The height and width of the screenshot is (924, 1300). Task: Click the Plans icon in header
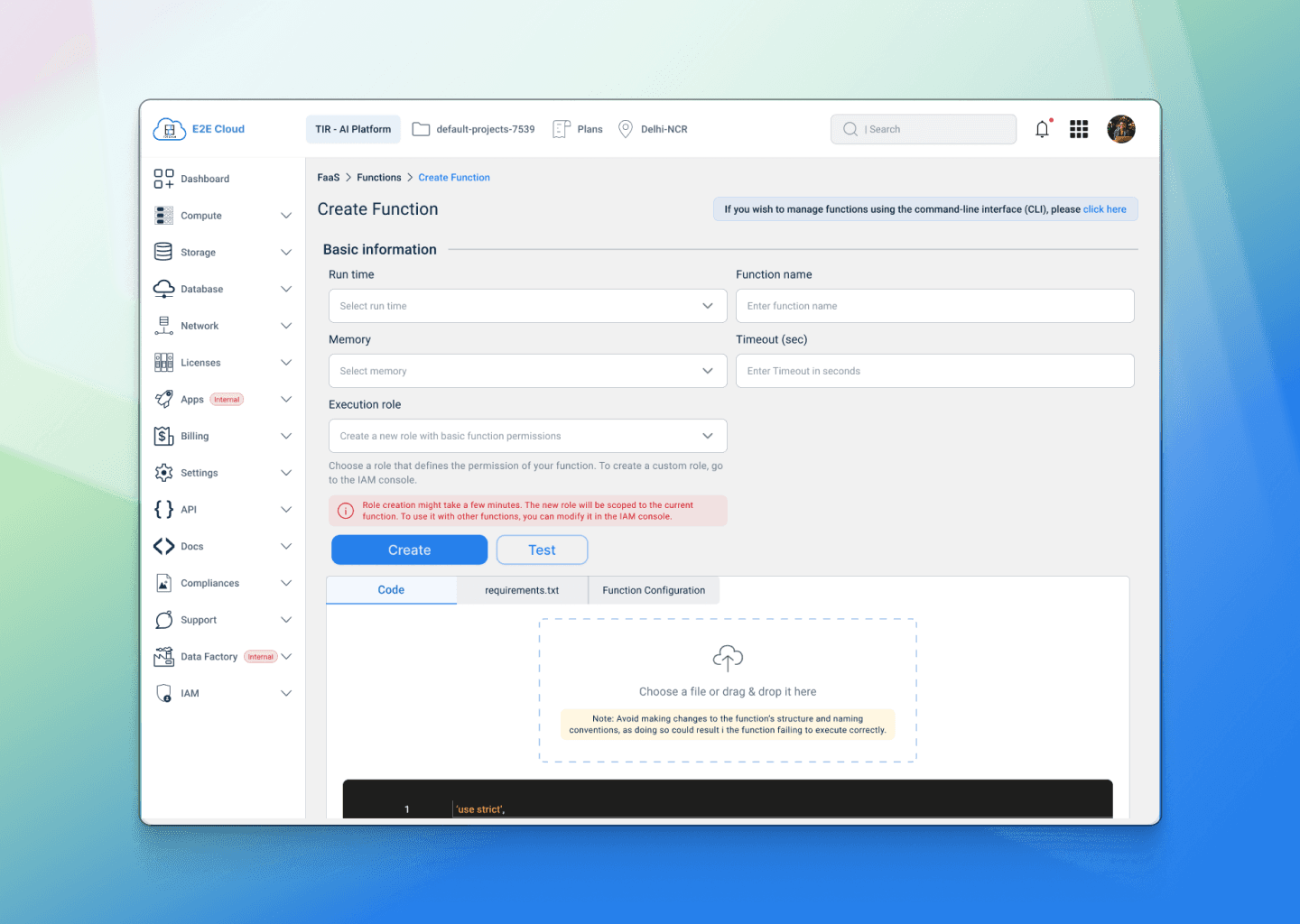tap(562, 129)
